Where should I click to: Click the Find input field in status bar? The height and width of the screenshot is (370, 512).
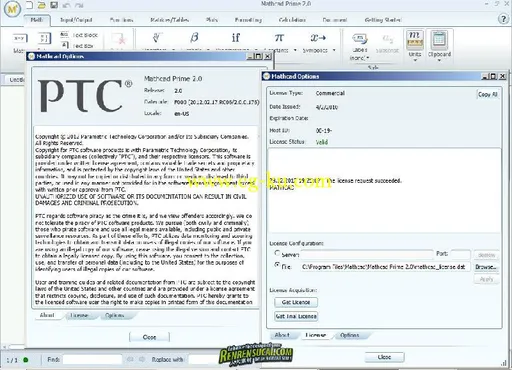pyautogui.click(x=92, y=359)
